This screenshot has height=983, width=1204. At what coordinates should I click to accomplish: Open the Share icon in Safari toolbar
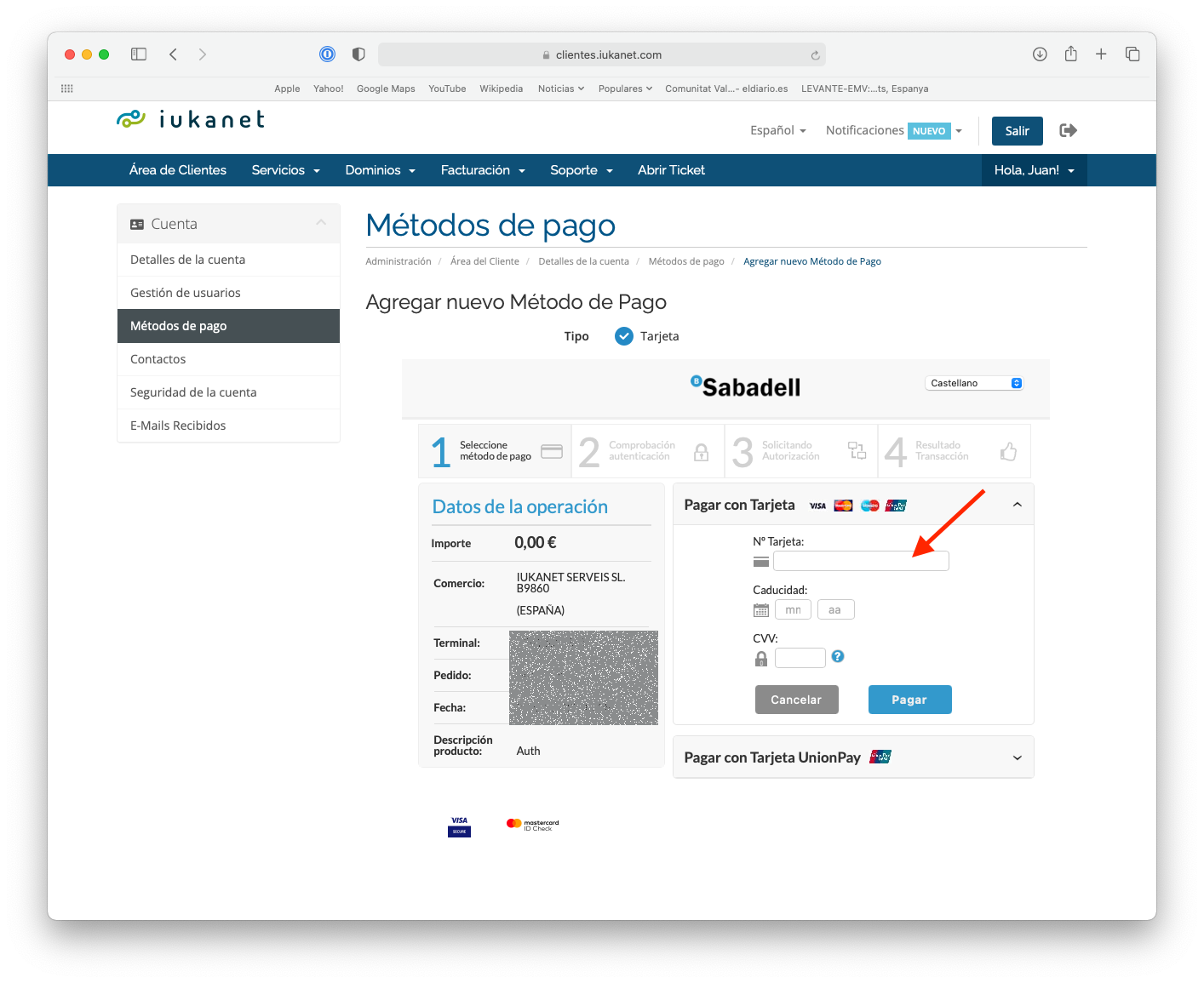1070,54
